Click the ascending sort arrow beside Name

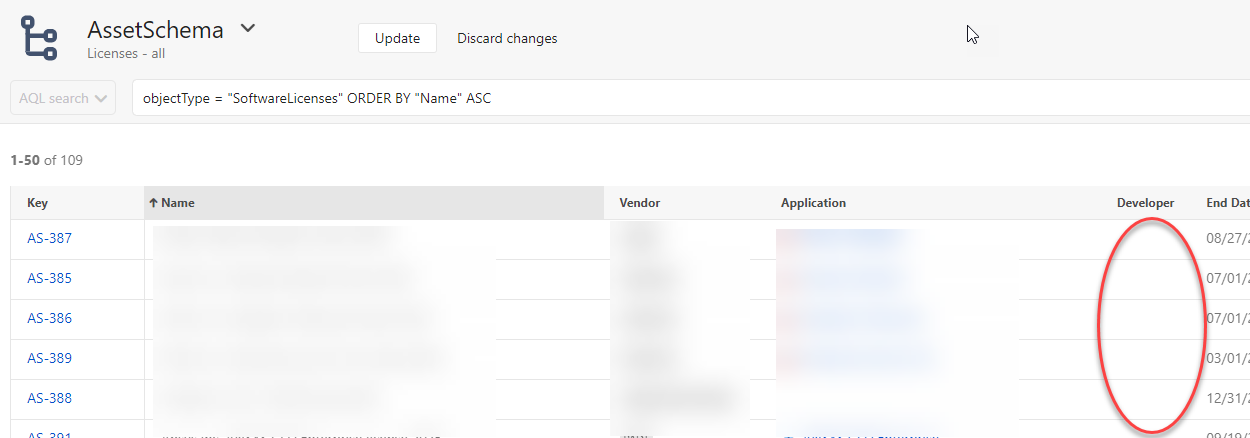pos(153,203)
